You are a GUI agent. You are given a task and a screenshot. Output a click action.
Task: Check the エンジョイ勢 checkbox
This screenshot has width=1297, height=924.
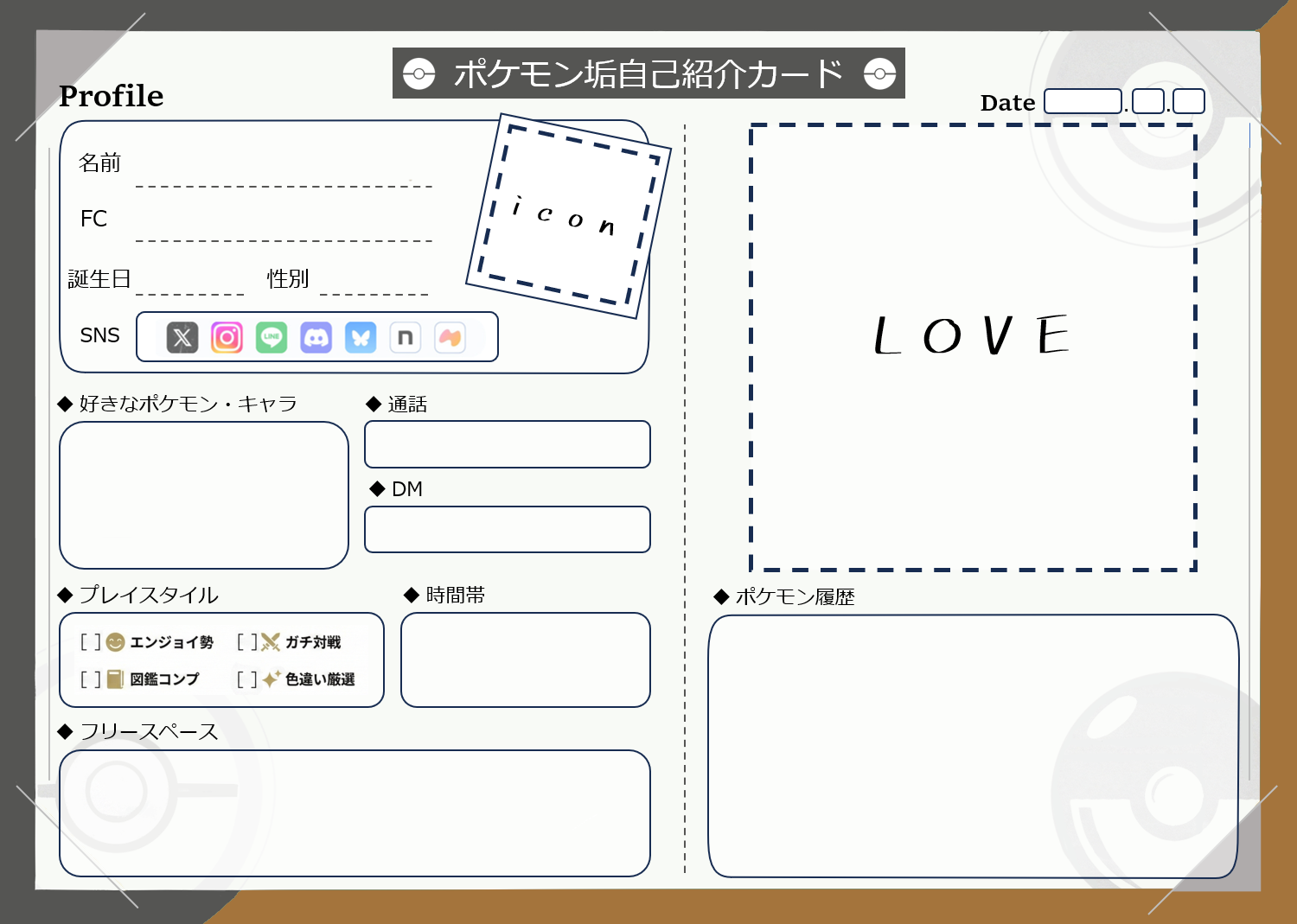point(92,641)
